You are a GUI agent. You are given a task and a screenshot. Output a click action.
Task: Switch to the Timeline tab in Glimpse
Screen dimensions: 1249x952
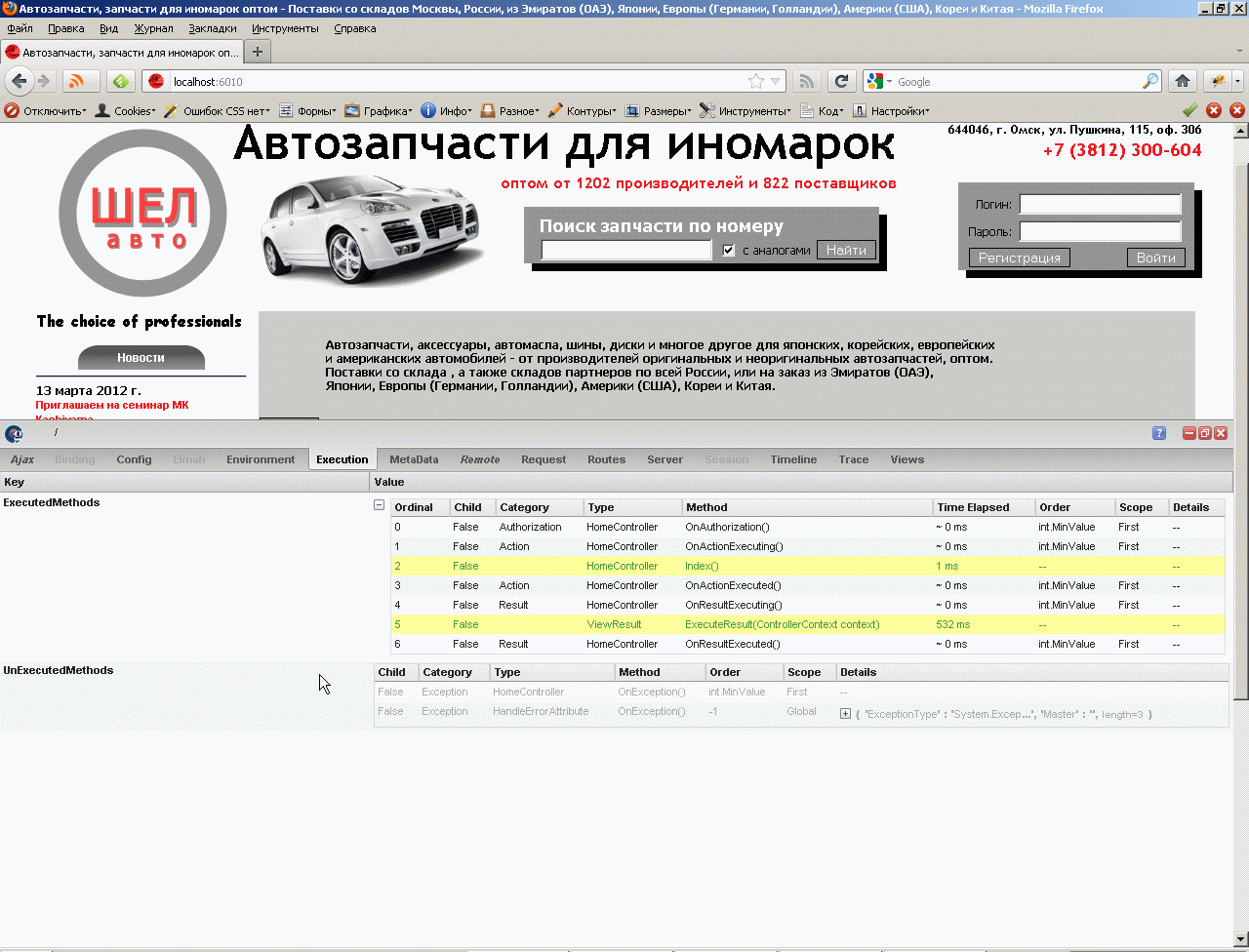pos(793,459)
